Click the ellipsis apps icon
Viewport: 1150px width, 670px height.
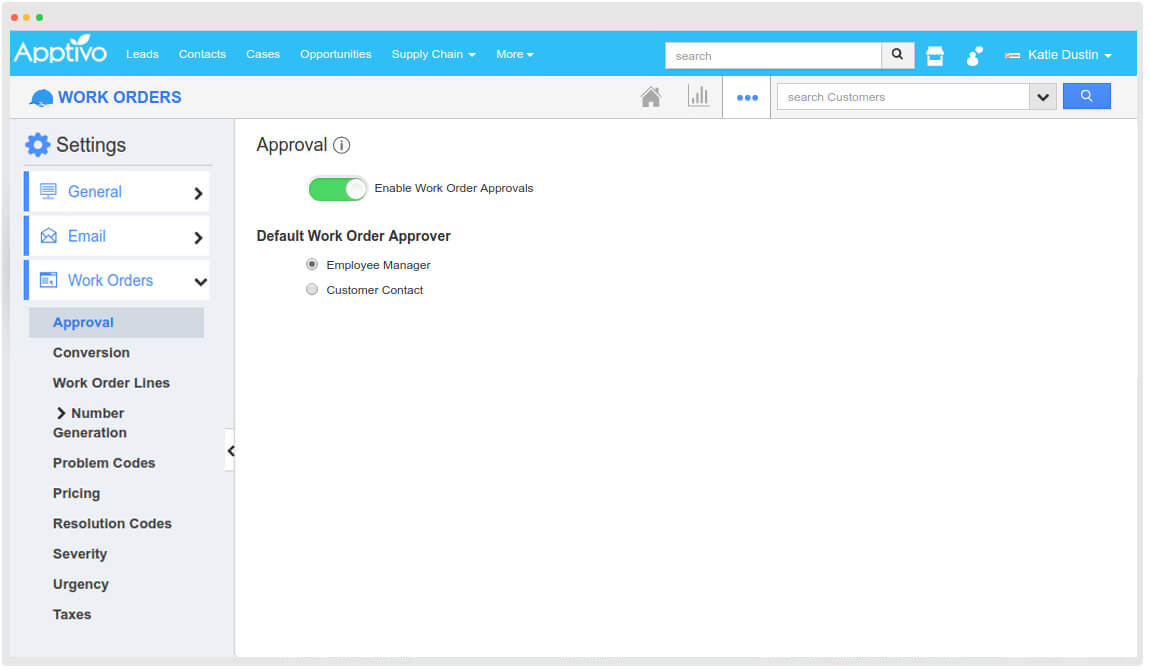point(747,96)
